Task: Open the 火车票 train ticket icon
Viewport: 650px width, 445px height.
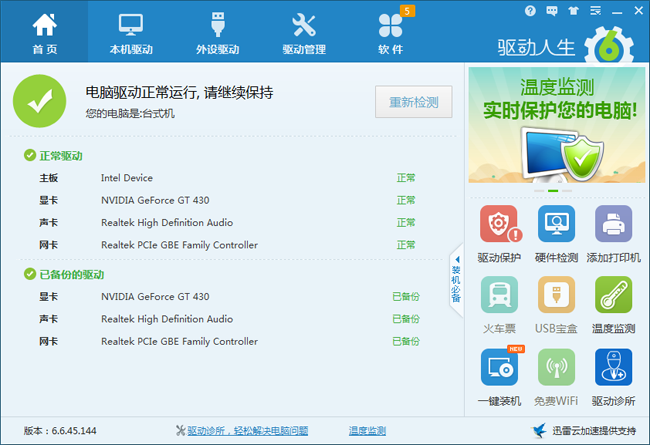Action: click(499, 296)
